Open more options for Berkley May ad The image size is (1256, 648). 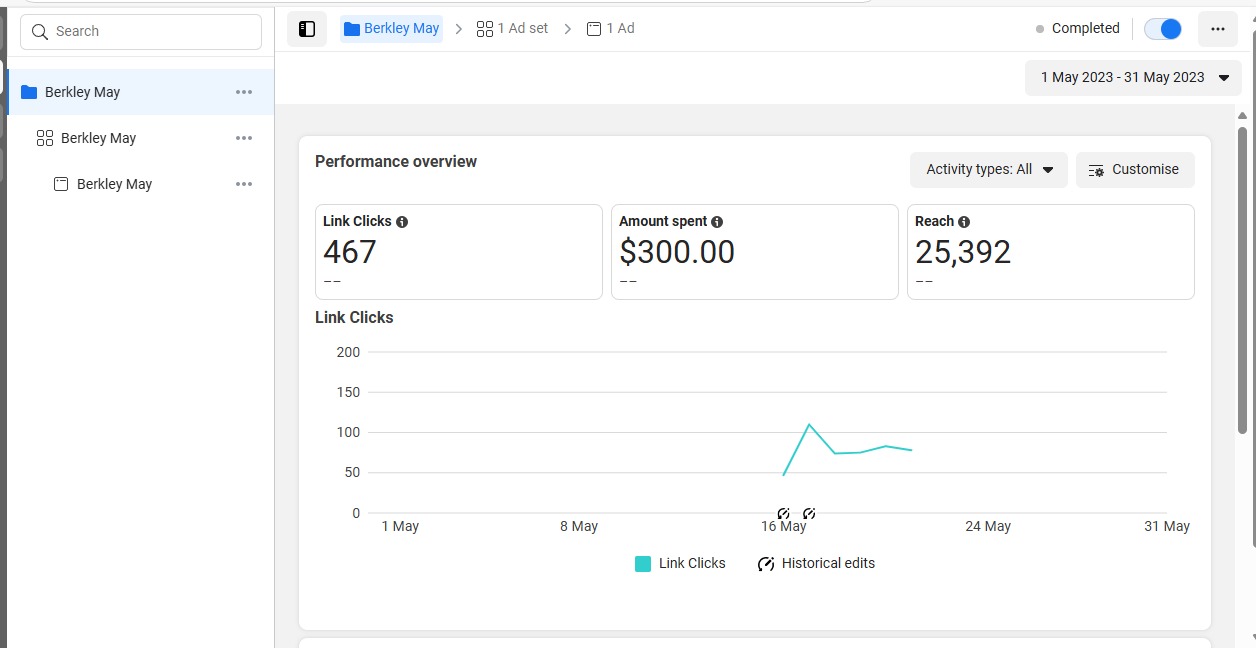pos(244,184)
